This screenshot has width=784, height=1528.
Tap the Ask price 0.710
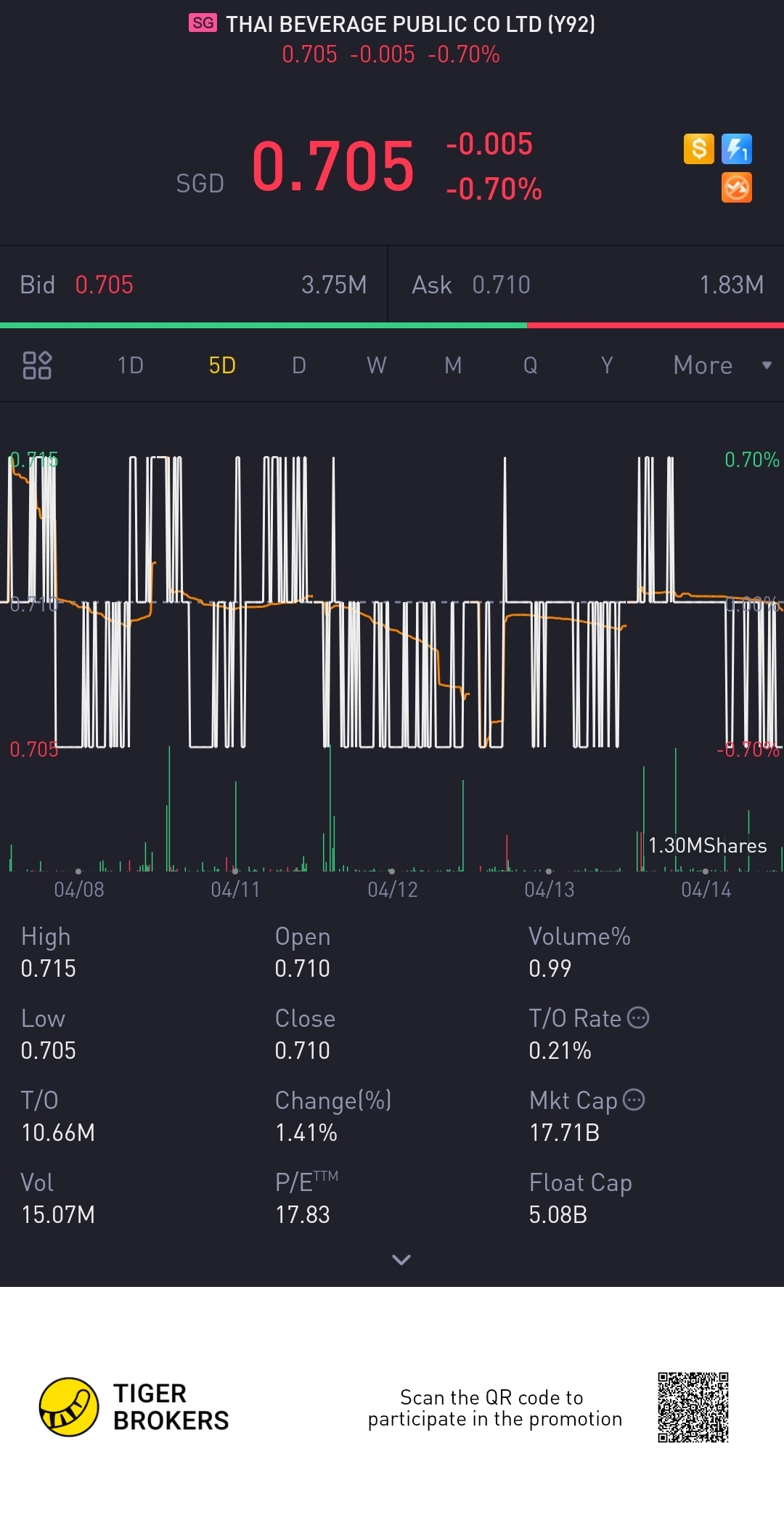[x=501, y=285]
